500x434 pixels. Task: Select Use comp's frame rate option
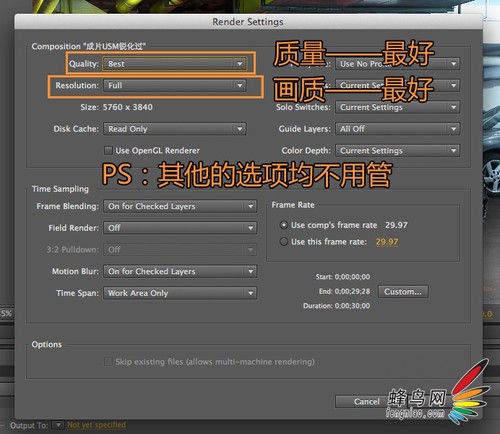click(284, 225)
